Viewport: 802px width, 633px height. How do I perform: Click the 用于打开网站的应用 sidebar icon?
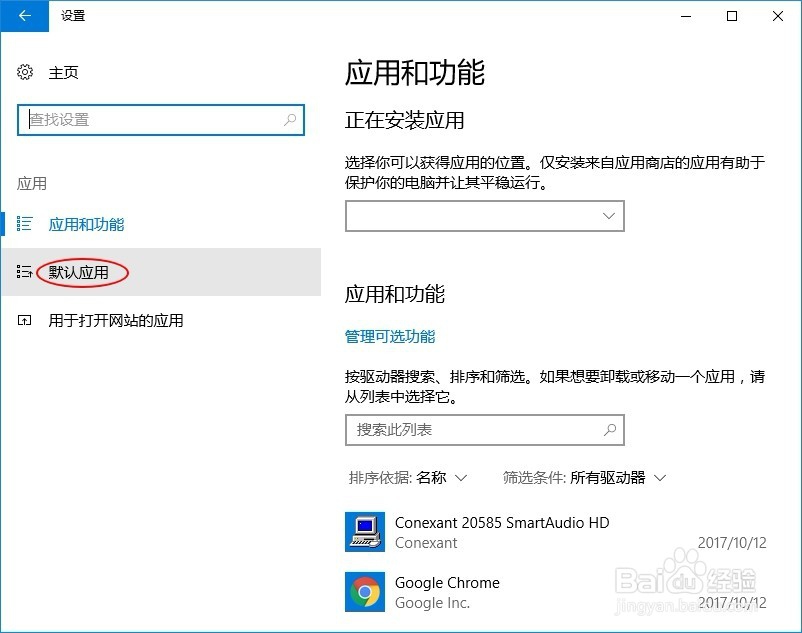[x=24, y=320]
